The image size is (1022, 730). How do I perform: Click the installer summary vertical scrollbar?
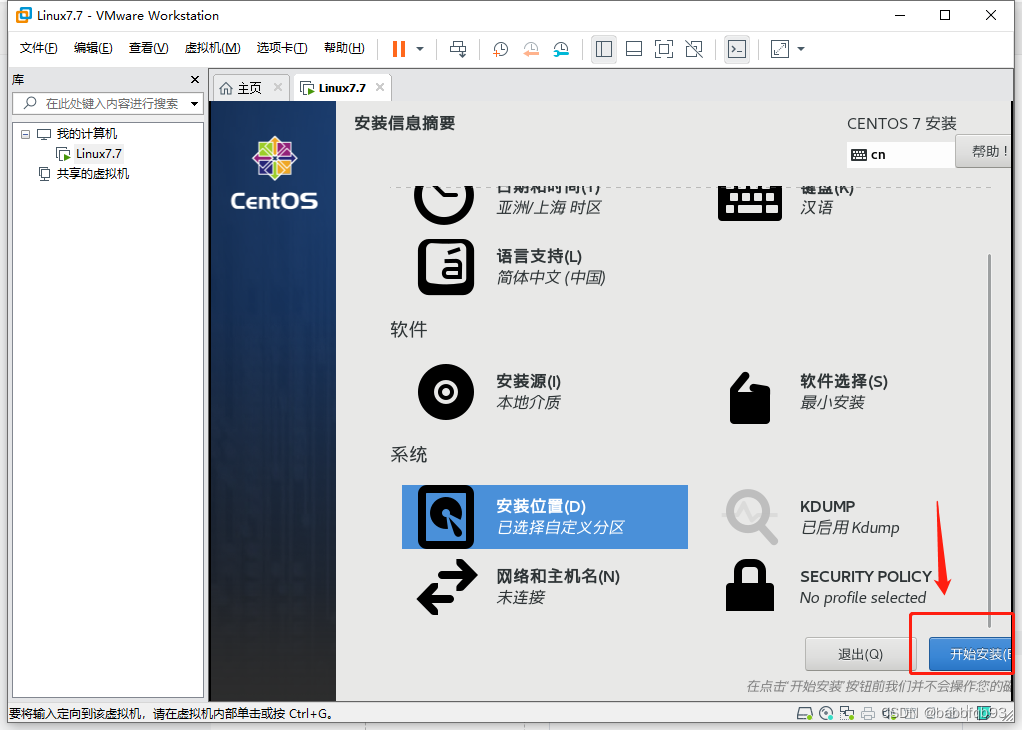(989, 440)
